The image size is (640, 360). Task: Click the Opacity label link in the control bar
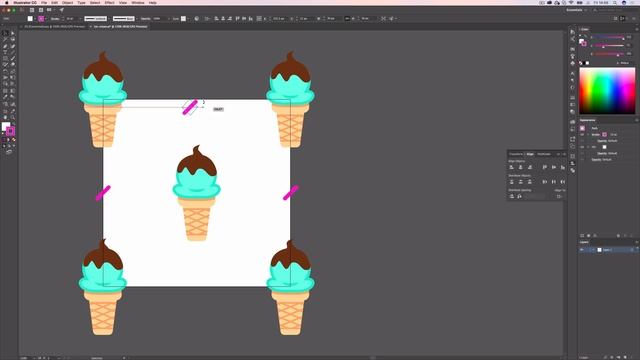(x=146, y=19)
